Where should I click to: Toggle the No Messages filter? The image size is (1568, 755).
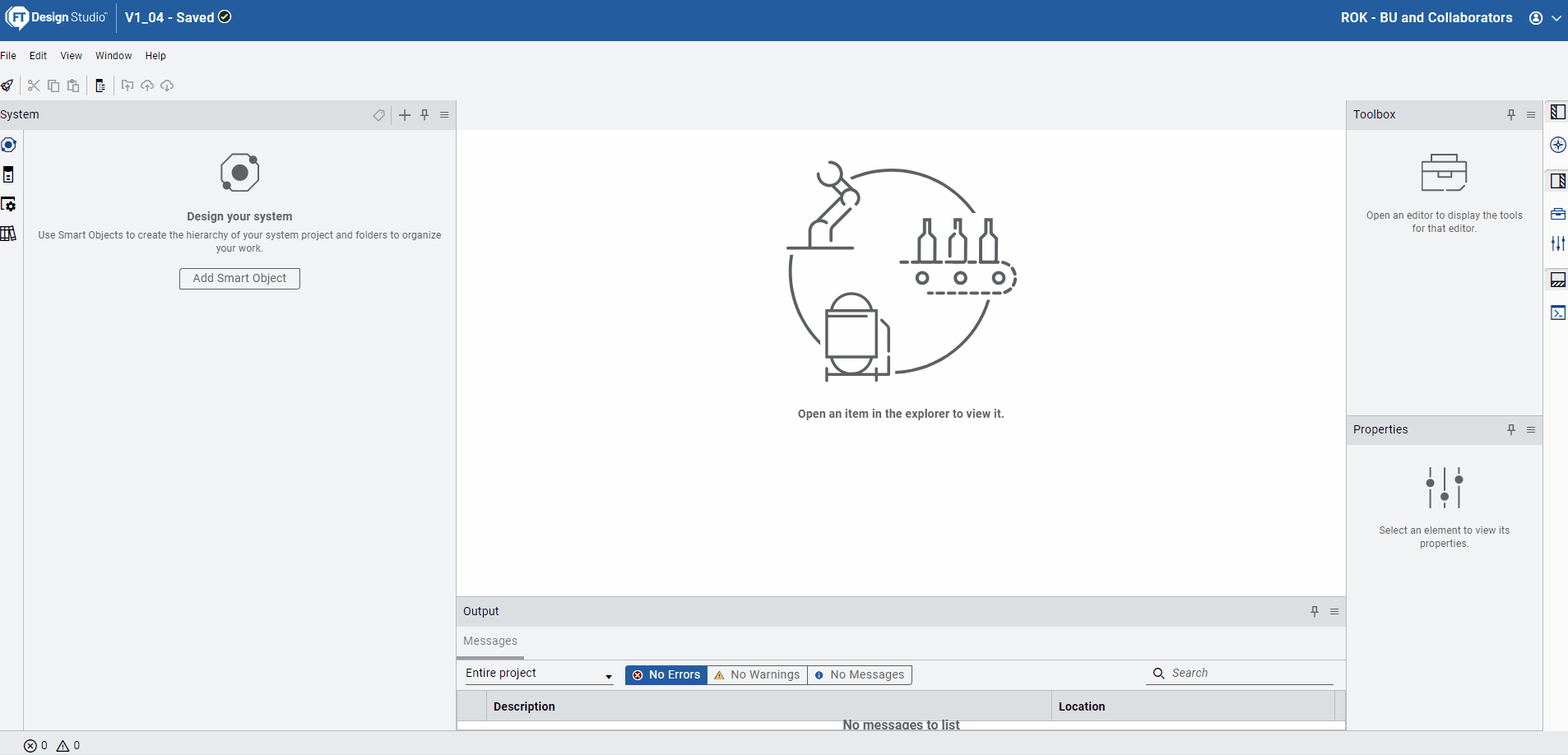pyautogui.click(x=859, y=674)
